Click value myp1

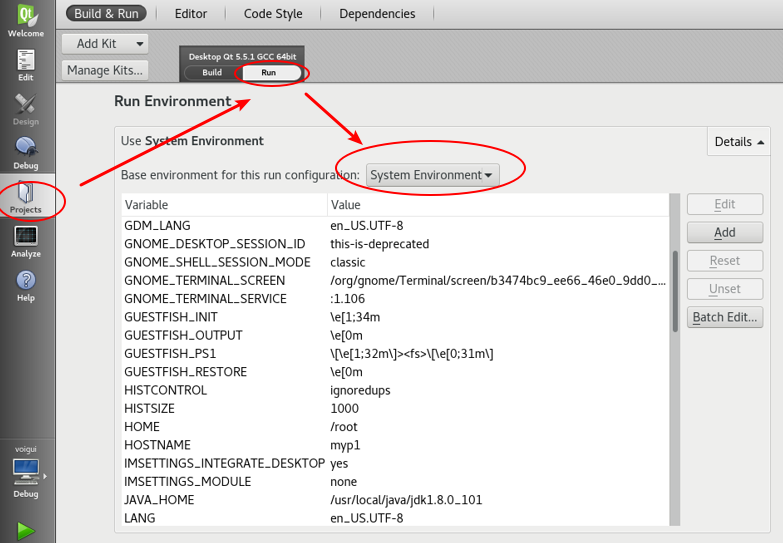[x=345, y=445]
